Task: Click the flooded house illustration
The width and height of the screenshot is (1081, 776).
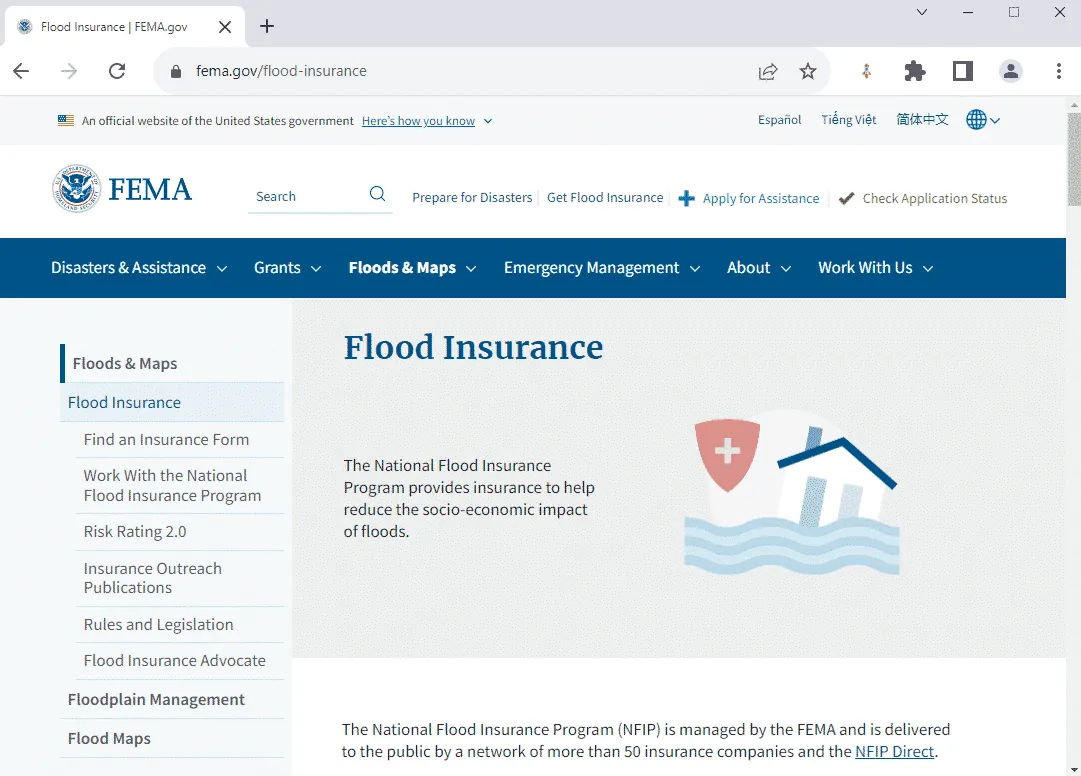Action: 792,492
